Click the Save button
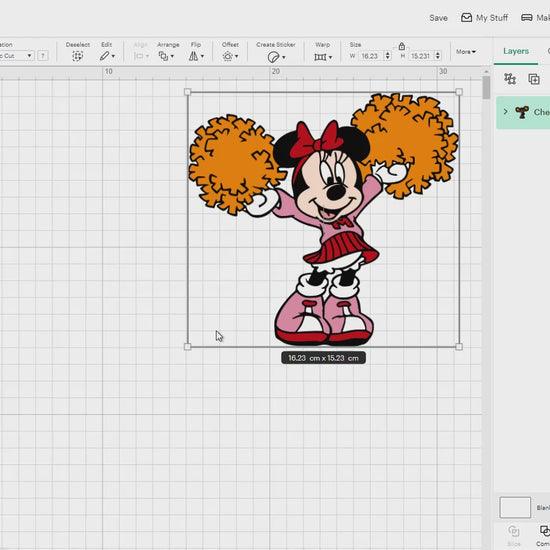550x550 pixels. [x=438, y=18]
